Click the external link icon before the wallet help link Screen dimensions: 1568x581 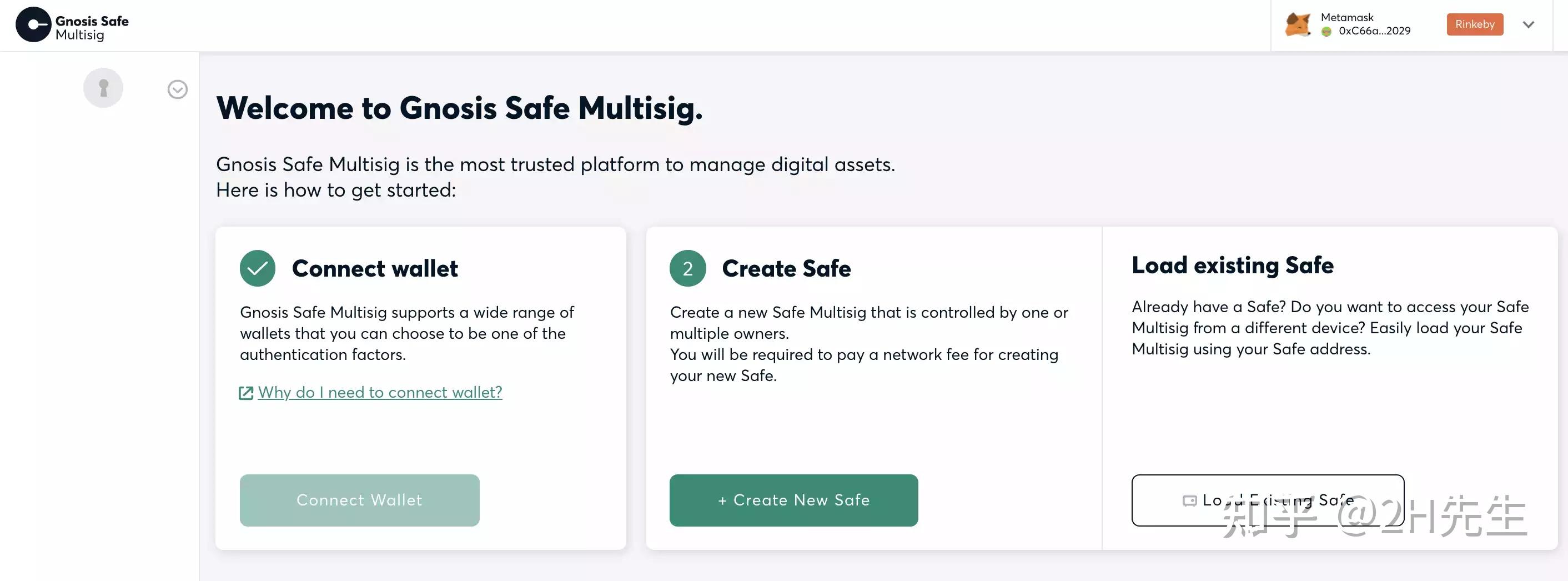click(245, 393)
